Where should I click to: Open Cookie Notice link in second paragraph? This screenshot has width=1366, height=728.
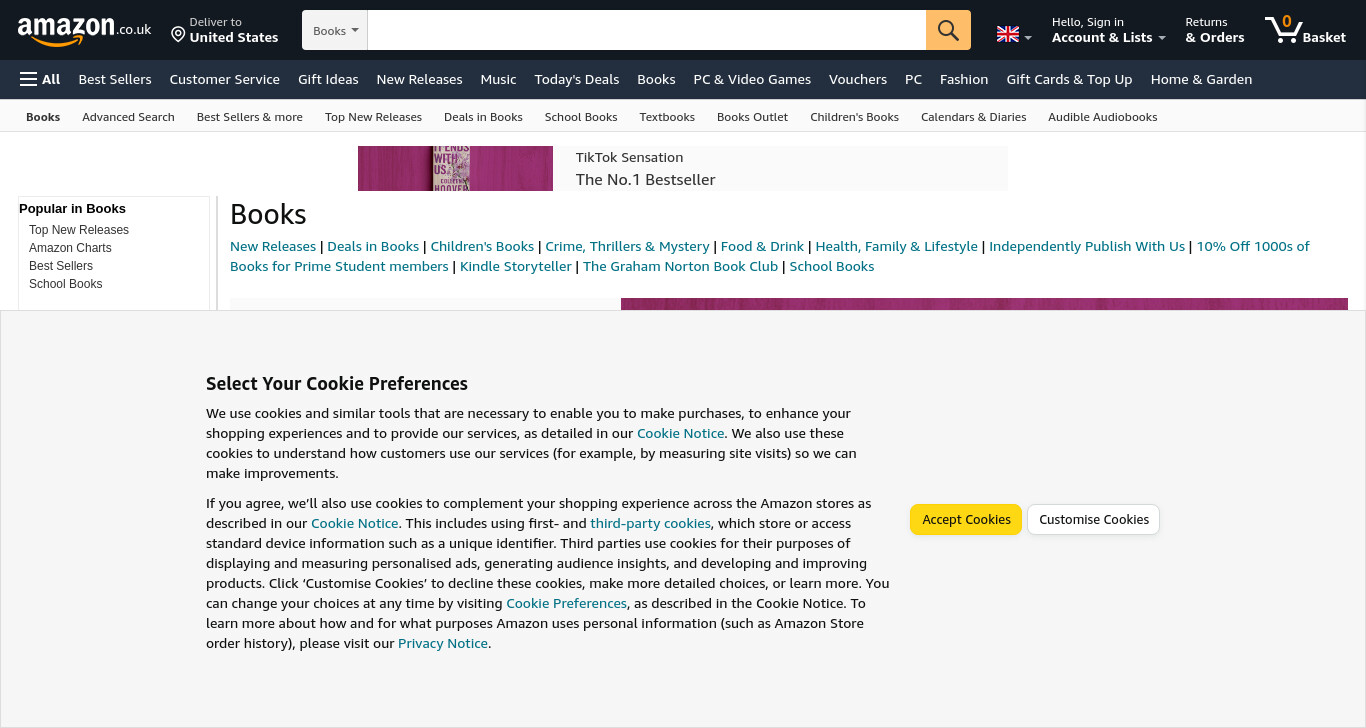click(354, 523)
